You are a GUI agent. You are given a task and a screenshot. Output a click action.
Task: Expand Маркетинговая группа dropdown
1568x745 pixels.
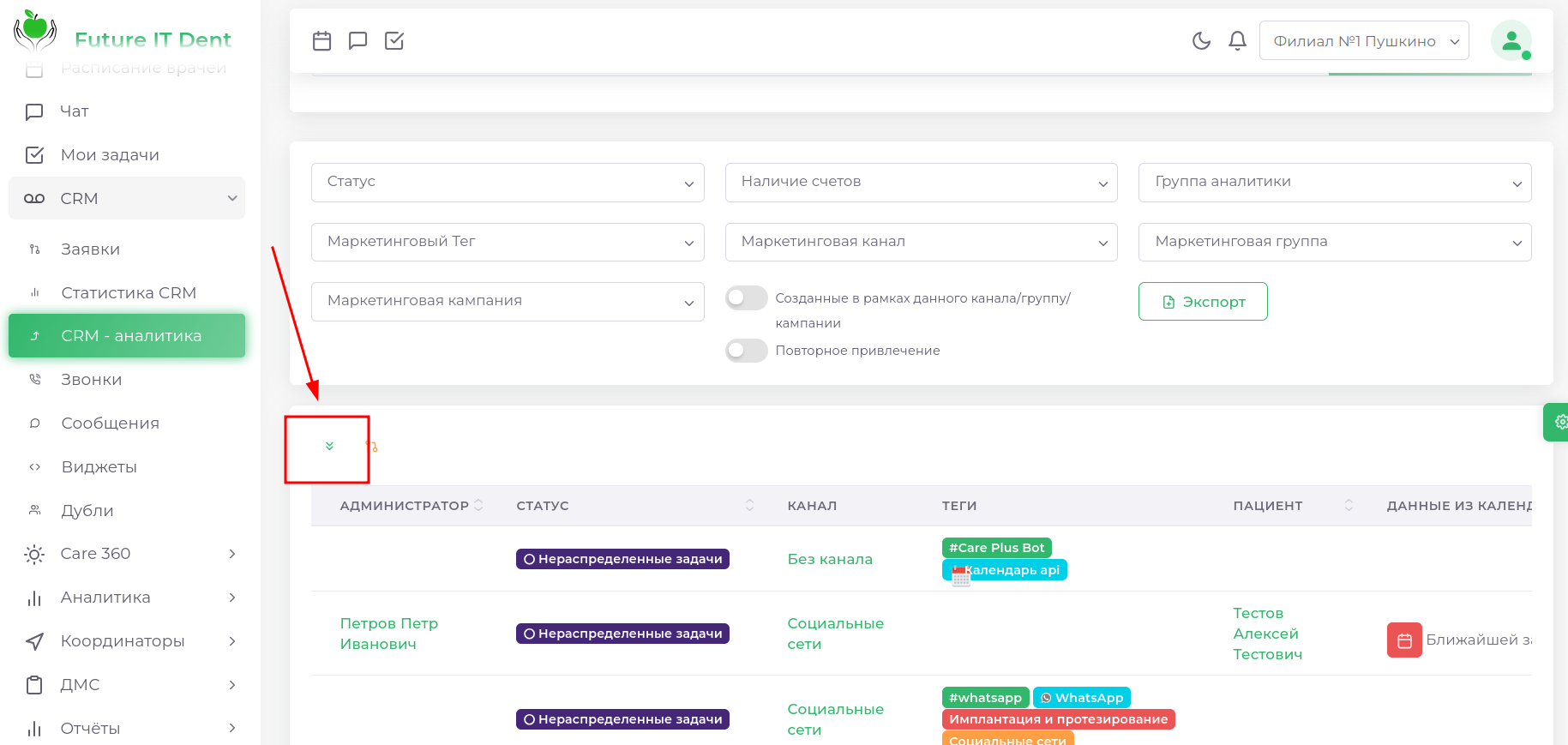tap(1334, 242)
